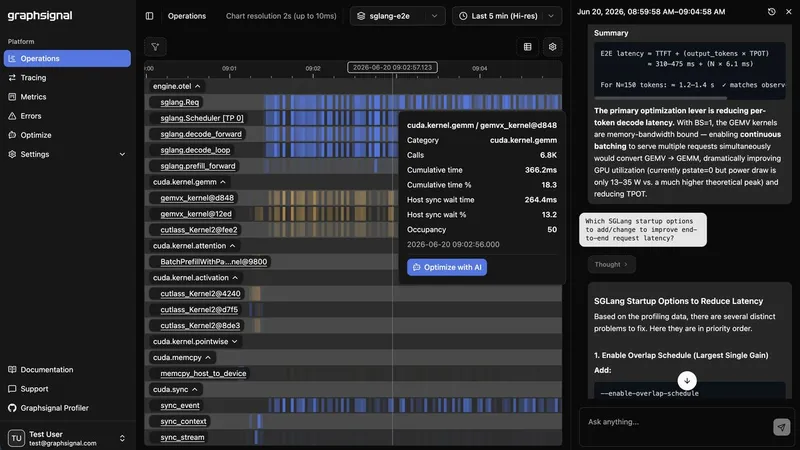Collapse the engine.otel group
Screen dimensions: 800x450
coord(177,86)
